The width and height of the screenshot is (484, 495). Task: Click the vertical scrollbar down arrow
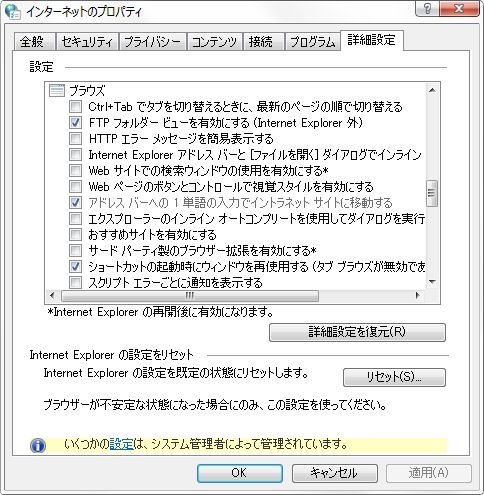coord(432,282)
